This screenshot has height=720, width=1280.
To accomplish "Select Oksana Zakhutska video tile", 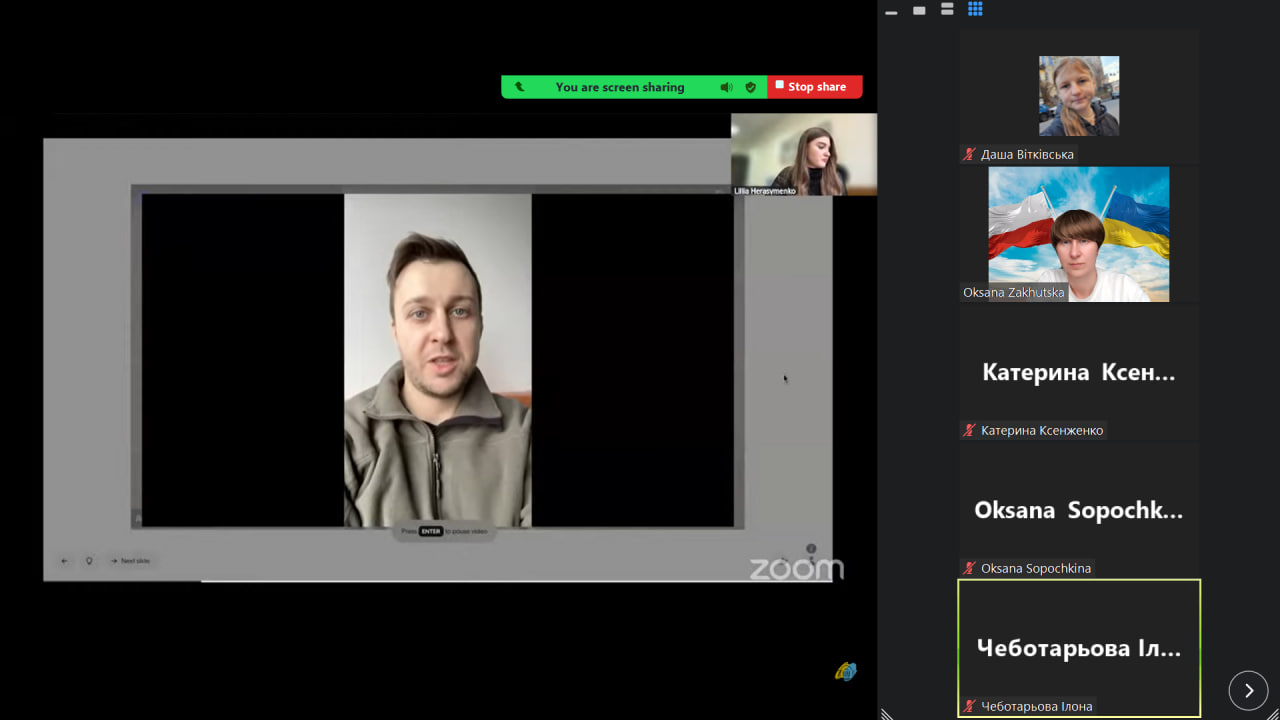I will (x=1079, y=234).
